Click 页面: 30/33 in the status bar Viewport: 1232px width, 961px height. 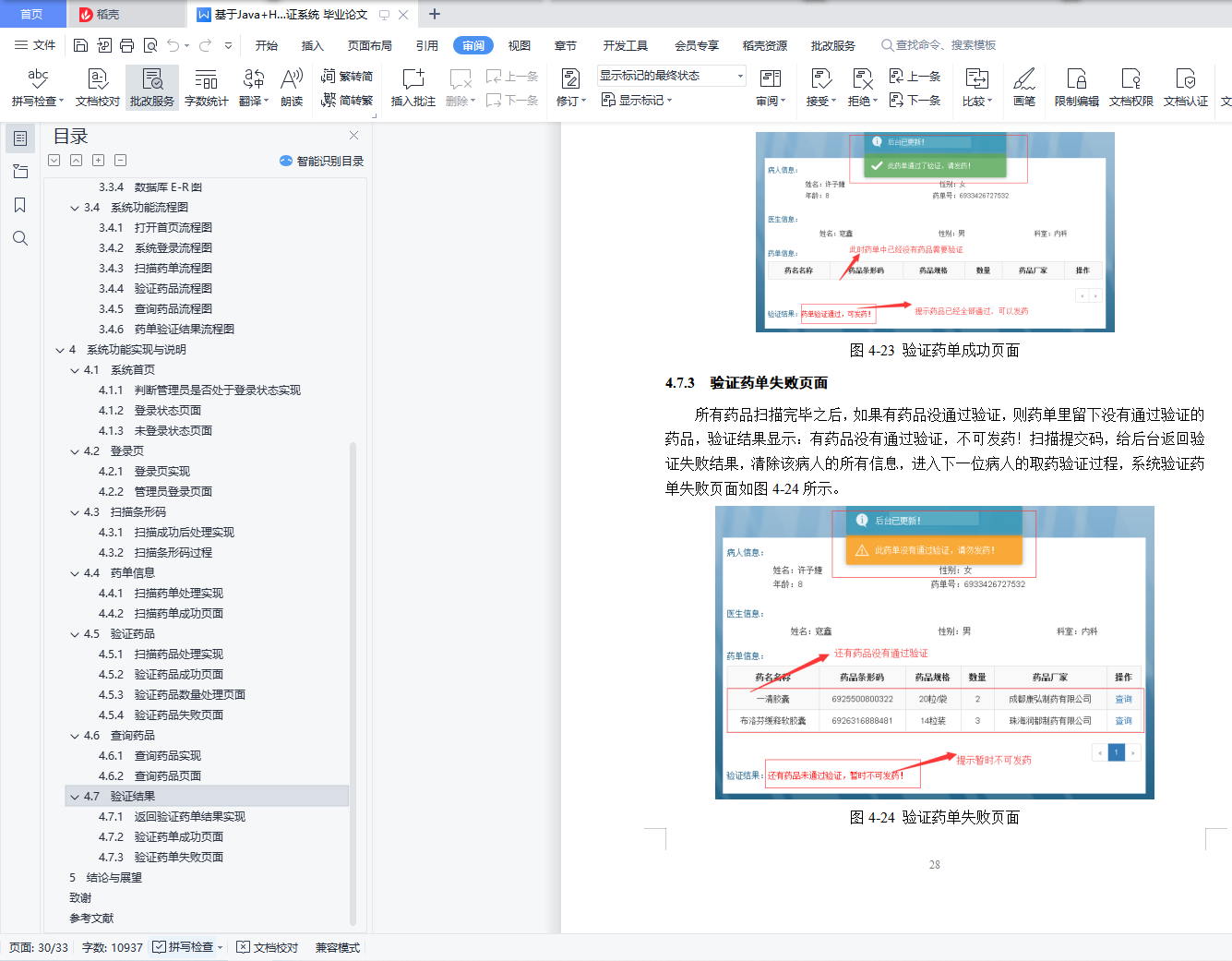click(x=39, y=947)
